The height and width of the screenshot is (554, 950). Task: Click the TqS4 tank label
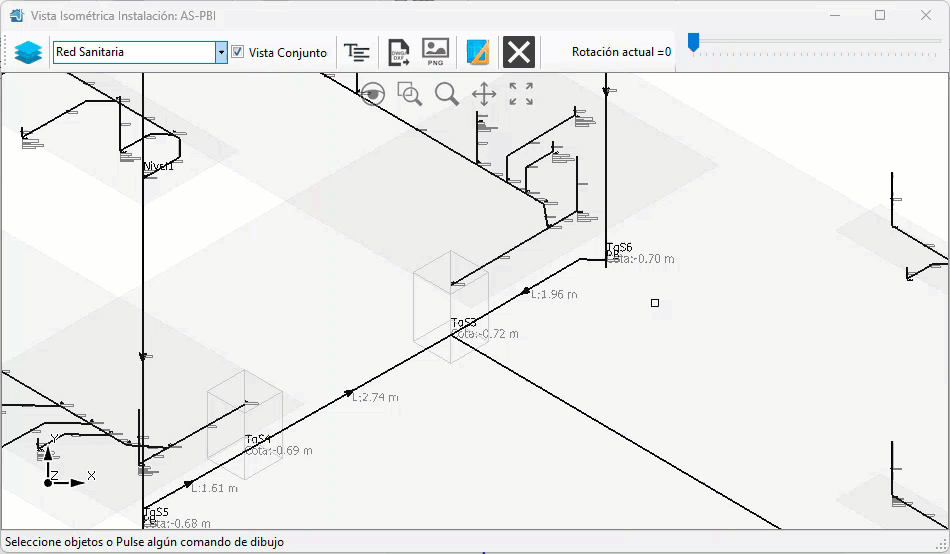[258, 439]
